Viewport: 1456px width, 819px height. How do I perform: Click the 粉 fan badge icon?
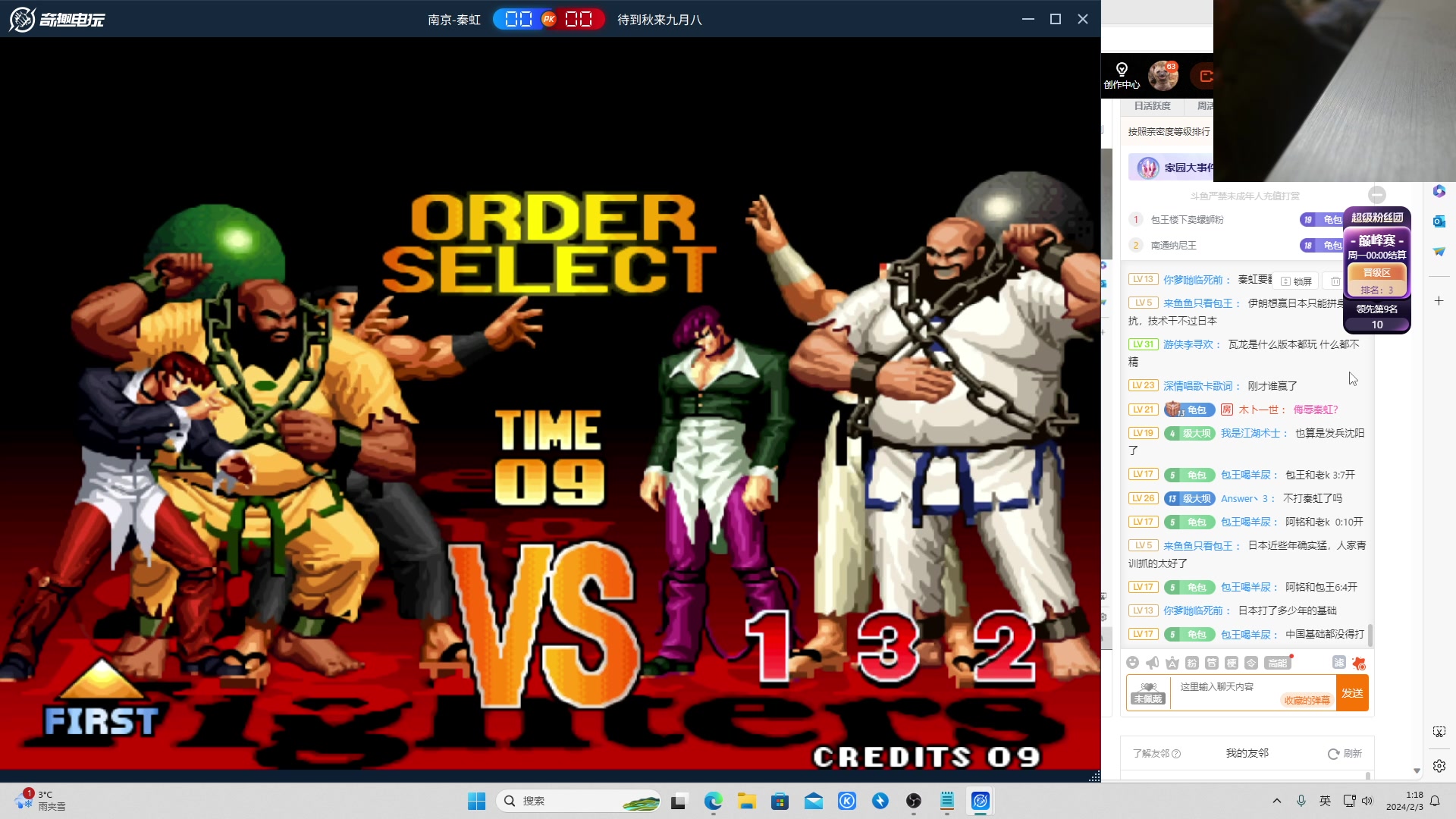[x=1192, y=663]
